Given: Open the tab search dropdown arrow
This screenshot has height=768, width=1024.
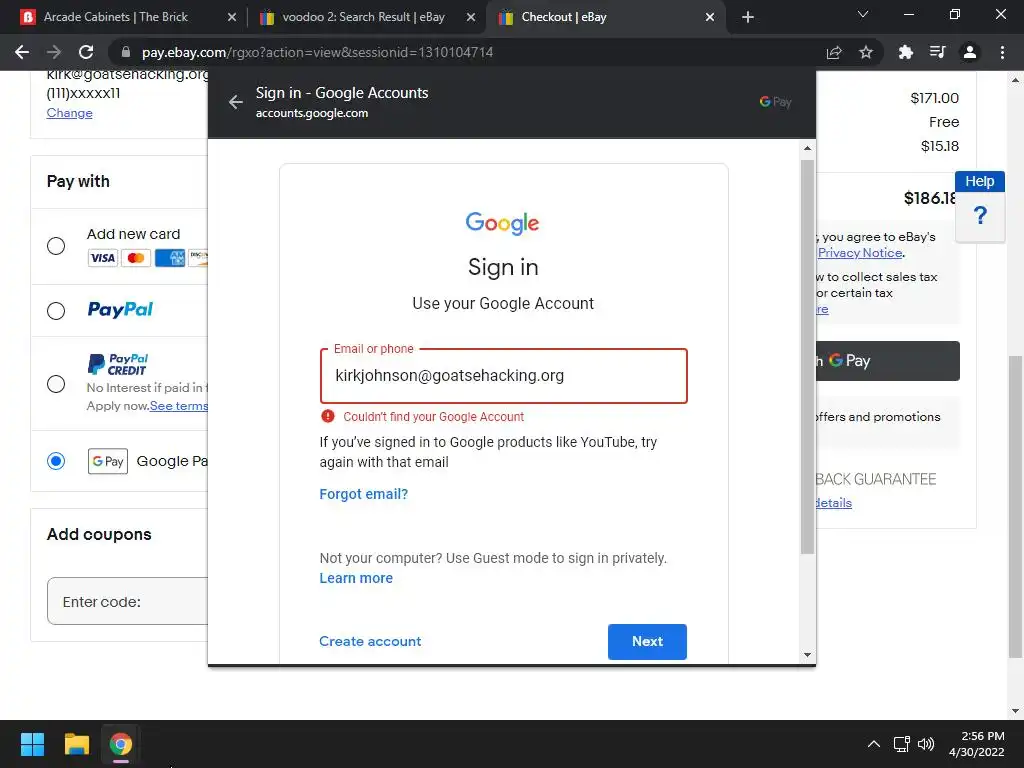Looking at the screenshot, I should 863,14.
